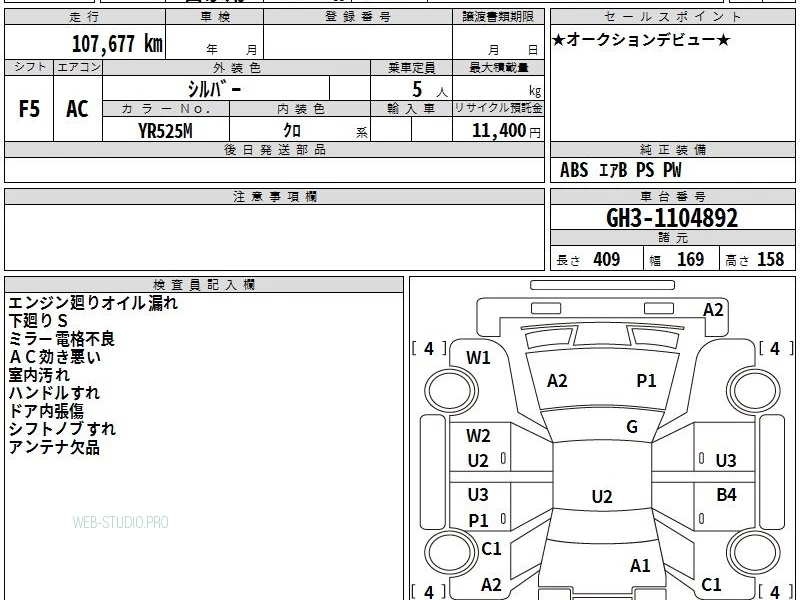This screenshot has width=800, height=600.
Task: Click the mileage value 107,677 km
Action: (x=117, y=43)
